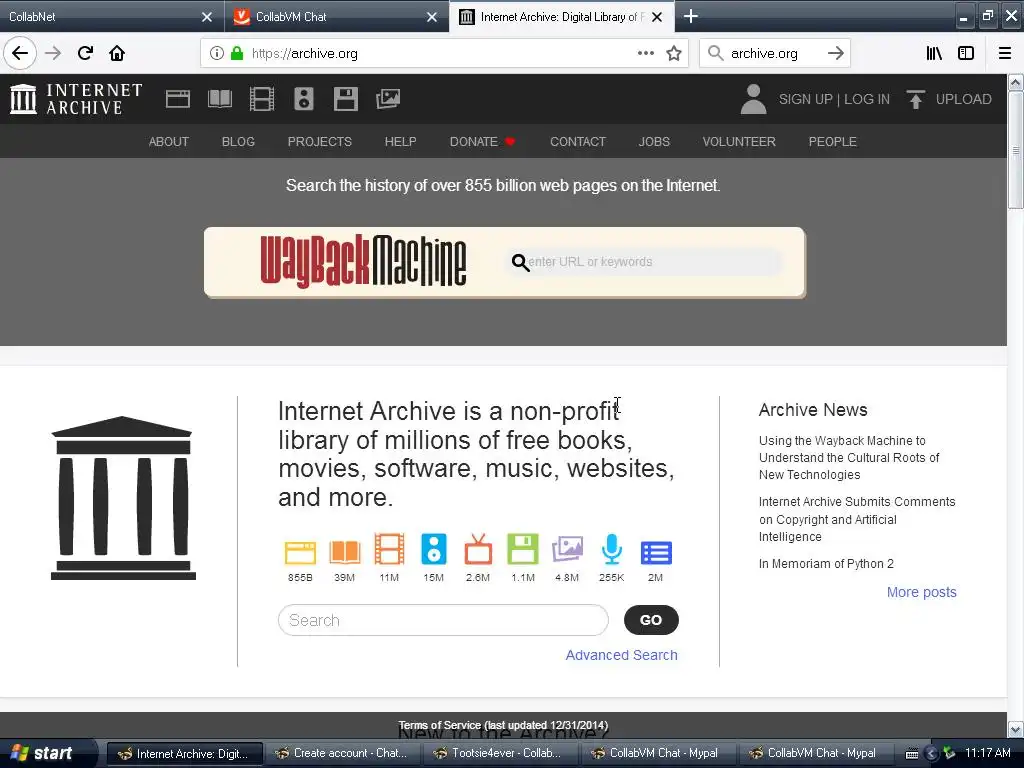Select the 2M collections list icon
Viewport: 1024px width, 768px height.
(656, 552)
